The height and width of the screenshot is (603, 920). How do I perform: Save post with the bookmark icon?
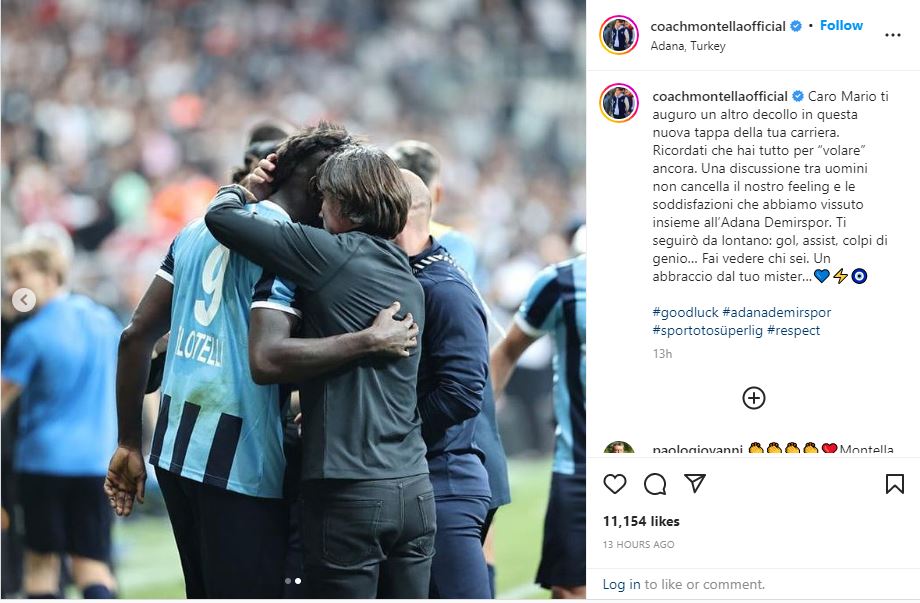click(x=894, y=484)
